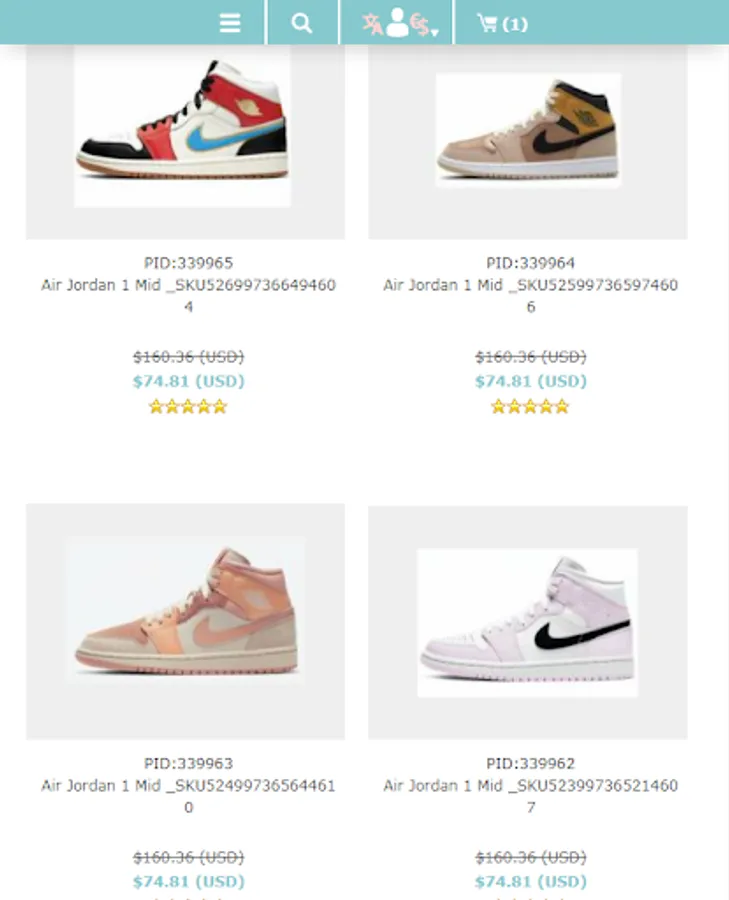Viewport: 729px width, 900px height.
Task: Open Air Jordan 1 Mid SKU525997365974606 link
Action: [530, 296]
